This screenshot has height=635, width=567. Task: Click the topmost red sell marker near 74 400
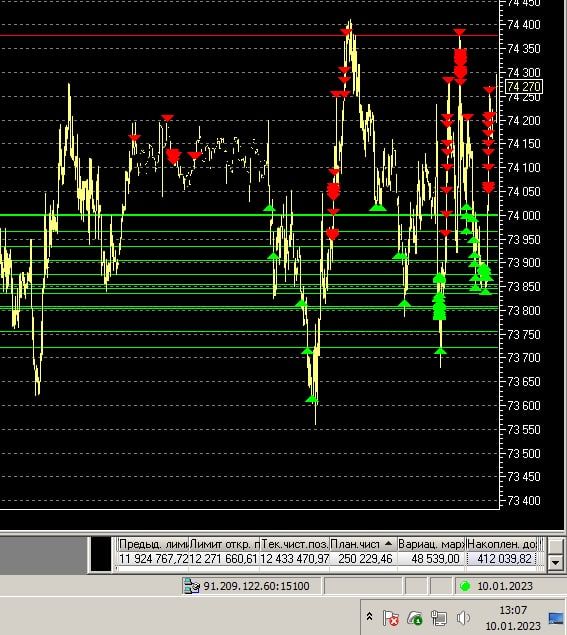[459, 32]
